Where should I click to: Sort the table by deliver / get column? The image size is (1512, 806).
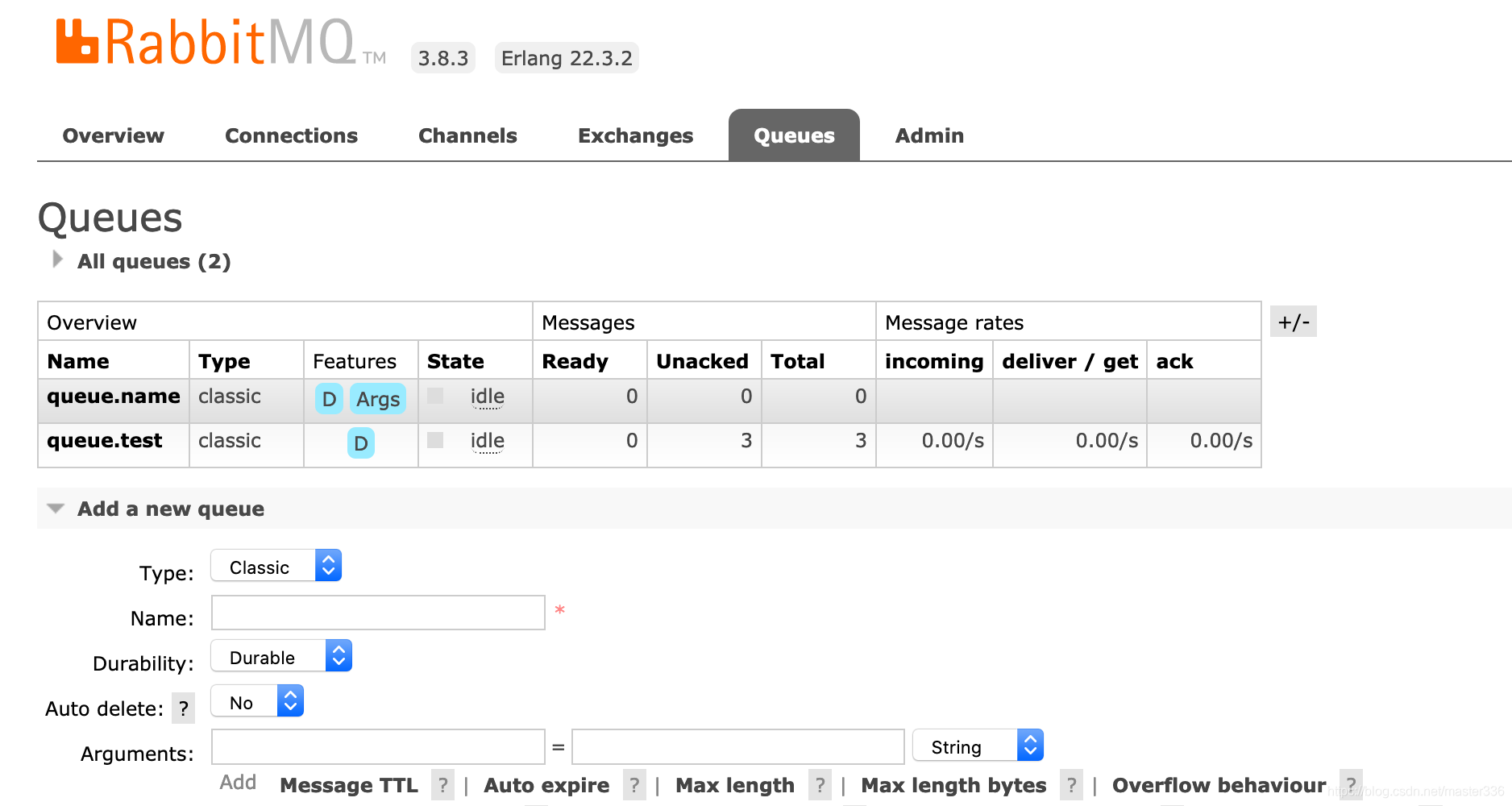click(x=1070, y=362)
